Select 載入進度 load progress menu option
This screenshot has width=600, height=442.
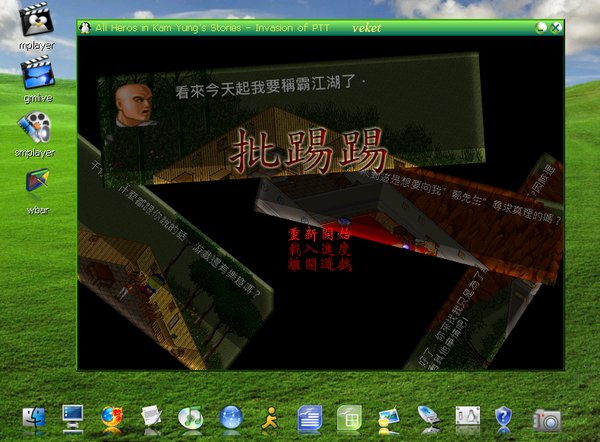[x=319, y=249]
